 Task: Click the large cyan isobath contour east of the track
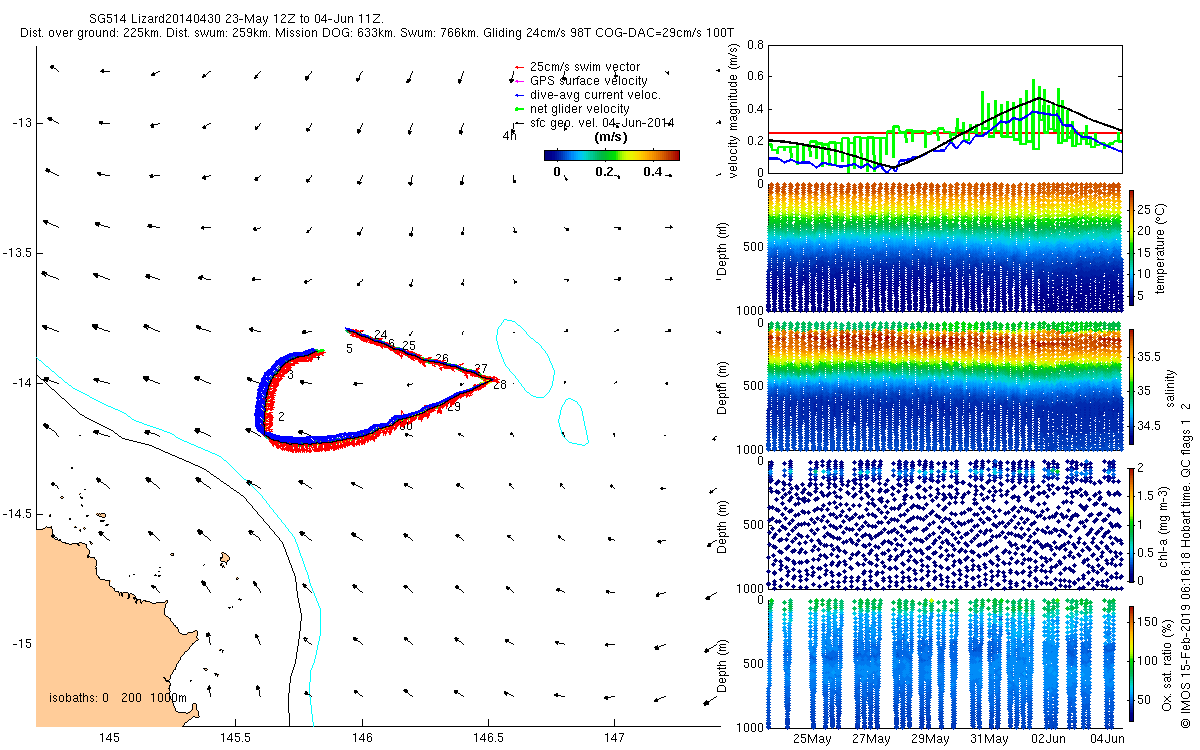[525, 358]
